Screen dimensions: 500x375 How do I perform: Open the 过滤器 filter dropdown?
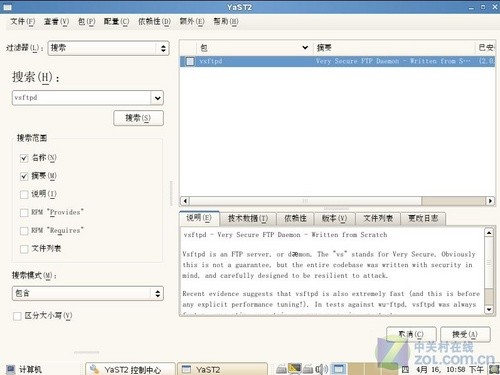109,48
